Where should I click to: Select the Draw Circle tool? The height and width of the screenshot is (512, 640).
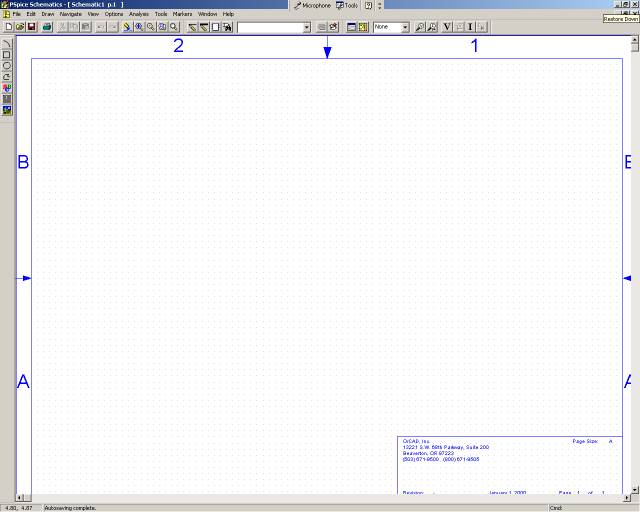[x=7, y=65]
